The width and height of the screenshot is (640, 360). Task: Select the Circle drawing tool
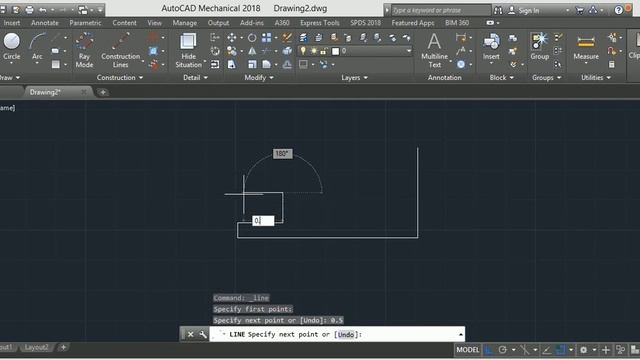[11, 47]
